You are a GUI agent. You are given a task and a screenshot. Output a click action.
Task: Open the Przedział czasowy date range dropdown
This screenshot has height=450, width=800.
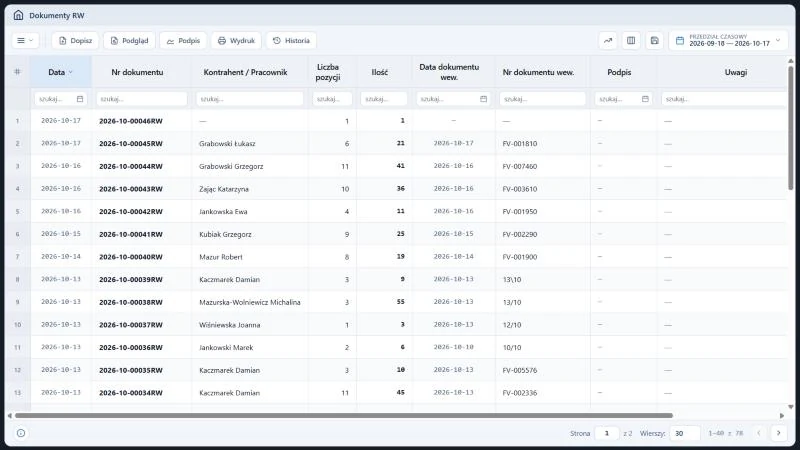(729, 40)
